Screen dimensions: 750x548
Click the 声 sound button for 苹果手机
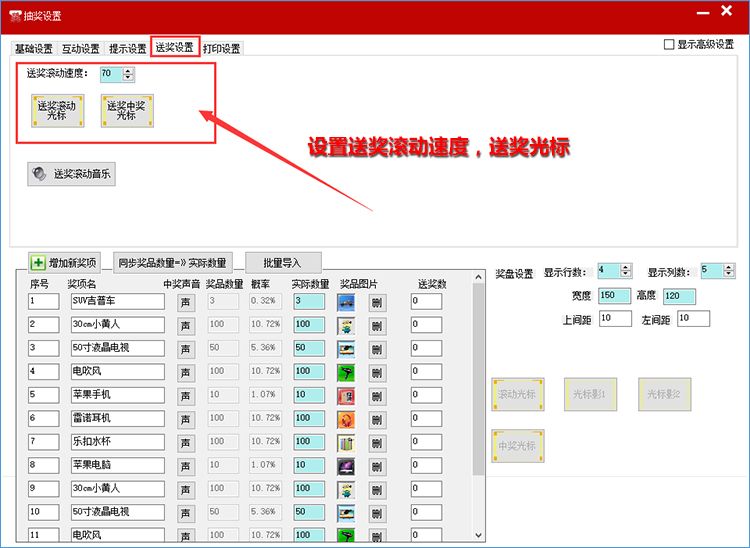point(186,394)
